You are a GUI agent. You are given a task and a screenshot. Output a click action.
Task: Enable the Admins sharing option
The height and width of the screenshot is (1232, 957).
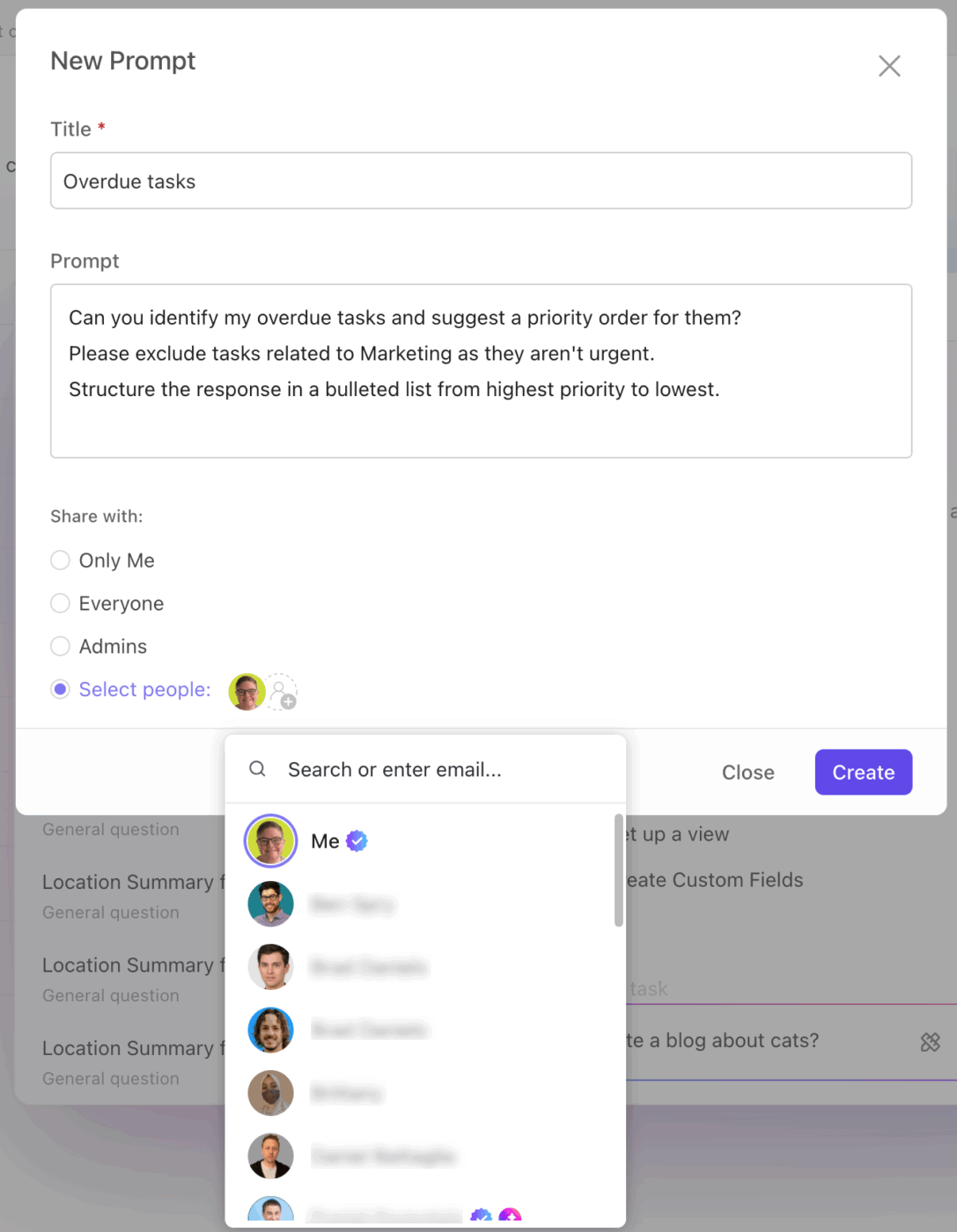[60, 646]
